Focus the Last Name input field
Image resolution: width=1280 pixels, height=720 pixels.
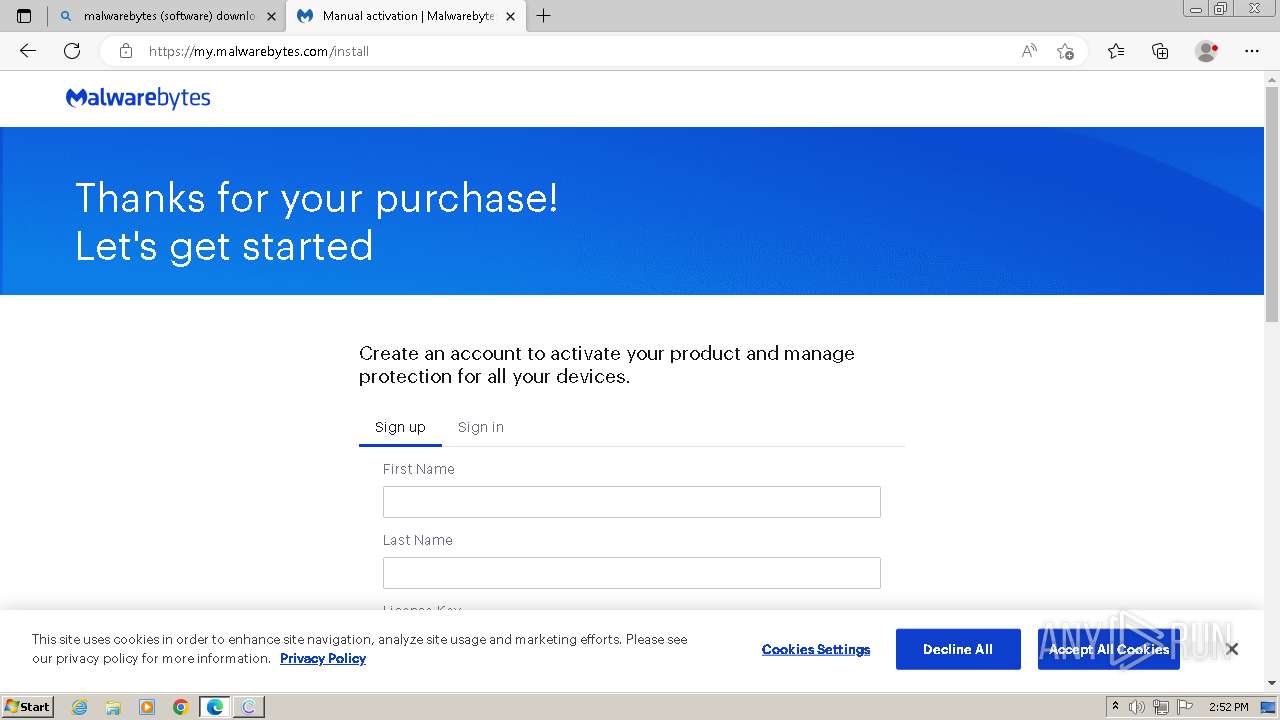632,573
